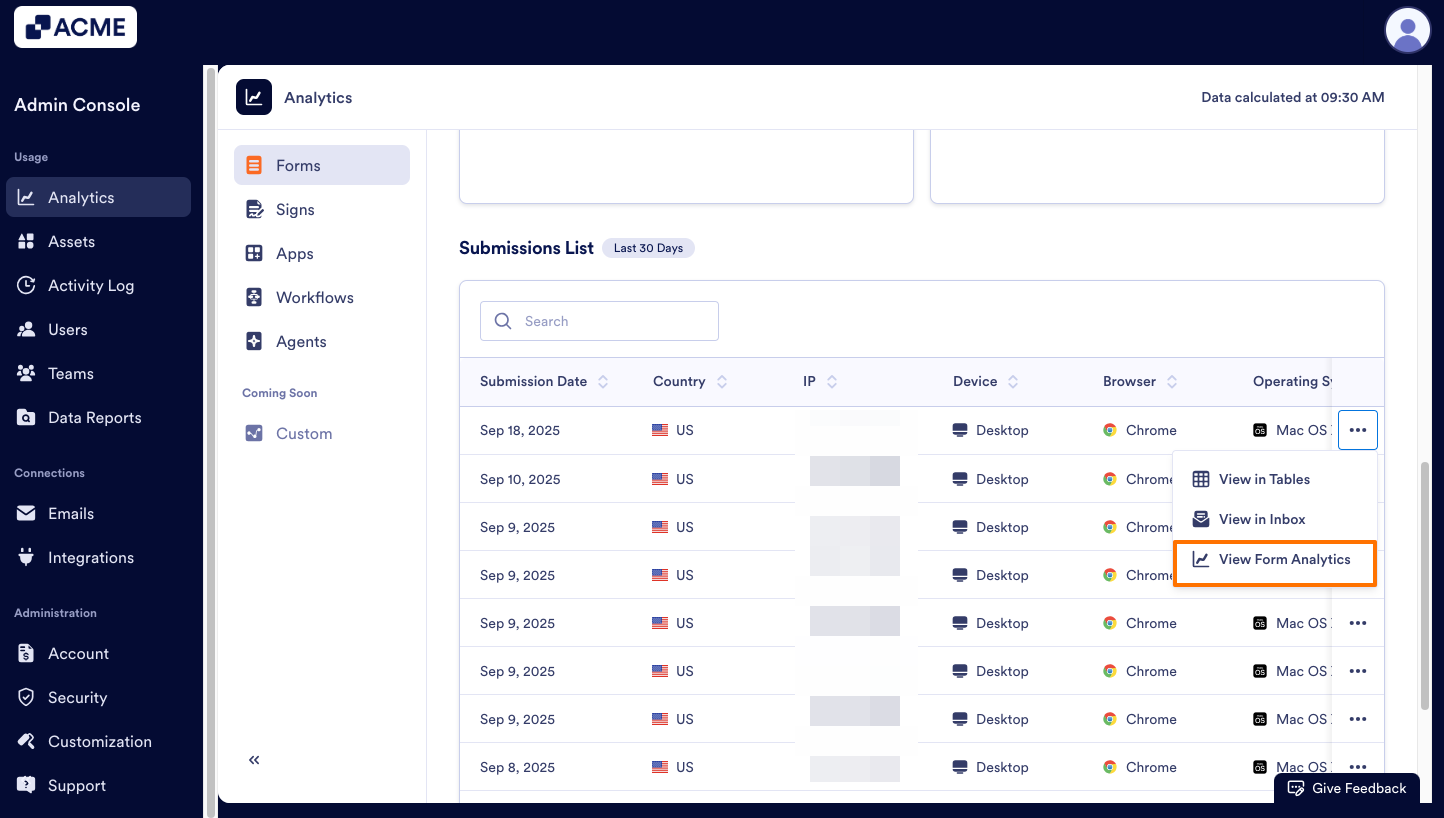Select the Customization link icon

click(x=27, y=741)
